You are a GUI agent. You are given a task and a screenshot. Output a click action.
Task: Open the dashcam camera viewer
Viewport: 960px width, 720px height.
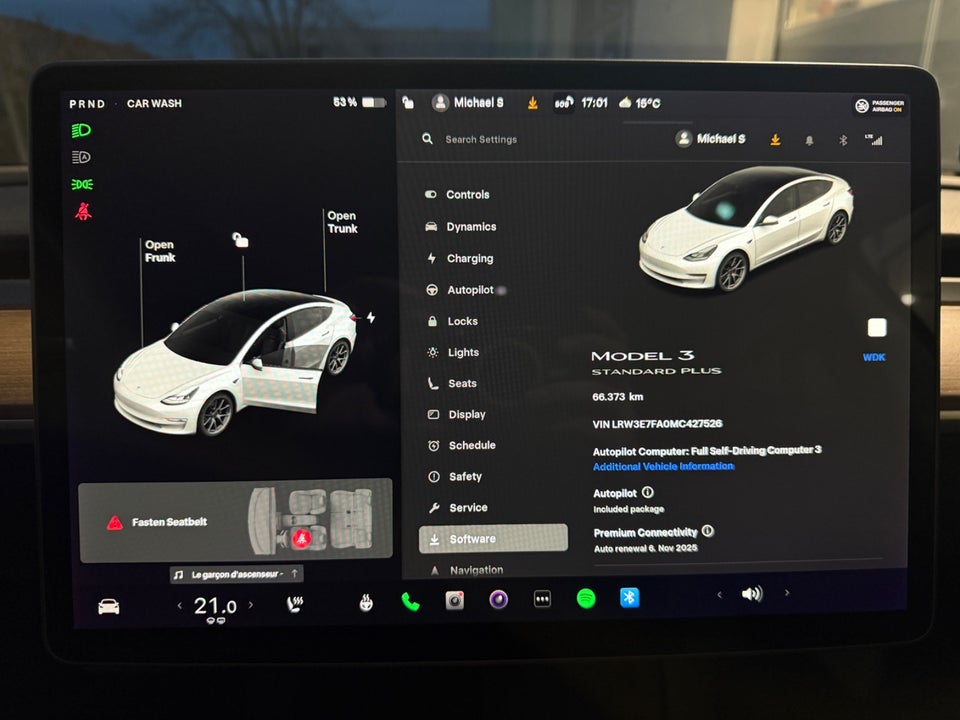(453, 601)
